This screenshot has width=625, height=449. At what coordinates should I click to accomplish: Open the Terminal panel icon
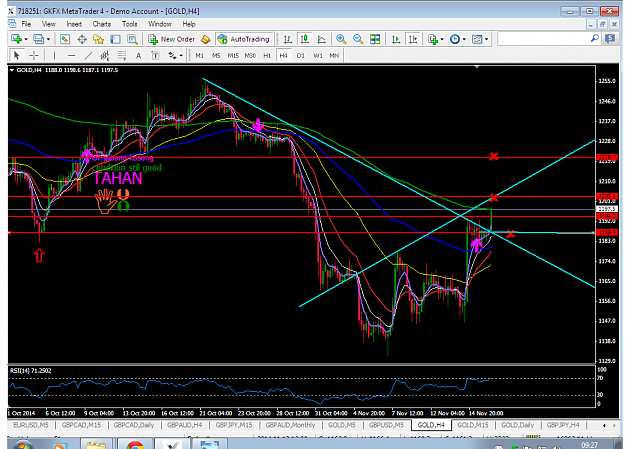pyautogui.click(x=115, y=39)
